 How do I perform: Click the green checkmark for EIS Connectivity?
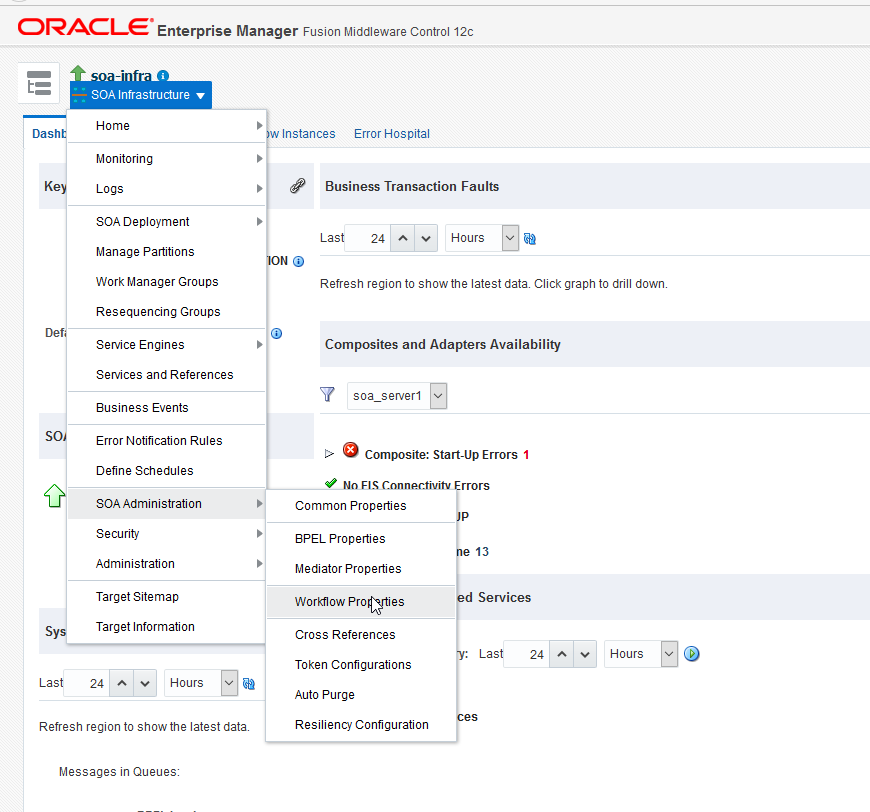tap(331, 483)
